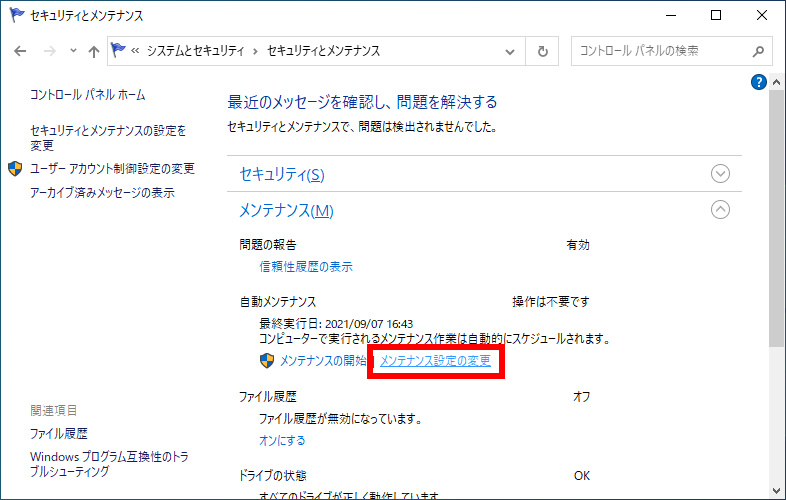Select セキュリティとメンテナンス breadcrumb item

pos(323,51)
